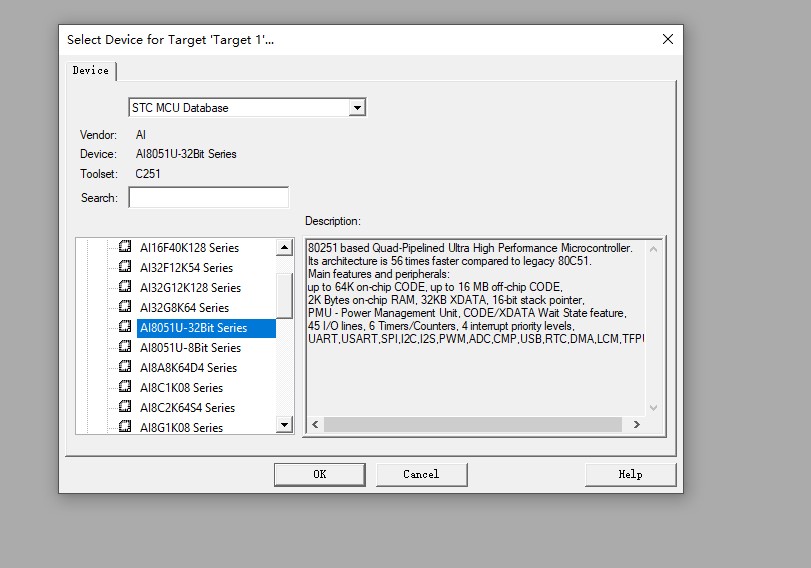This screenshot has height=568, width=811.
Task: Click device list scroll down arrow
Action: 284,425
